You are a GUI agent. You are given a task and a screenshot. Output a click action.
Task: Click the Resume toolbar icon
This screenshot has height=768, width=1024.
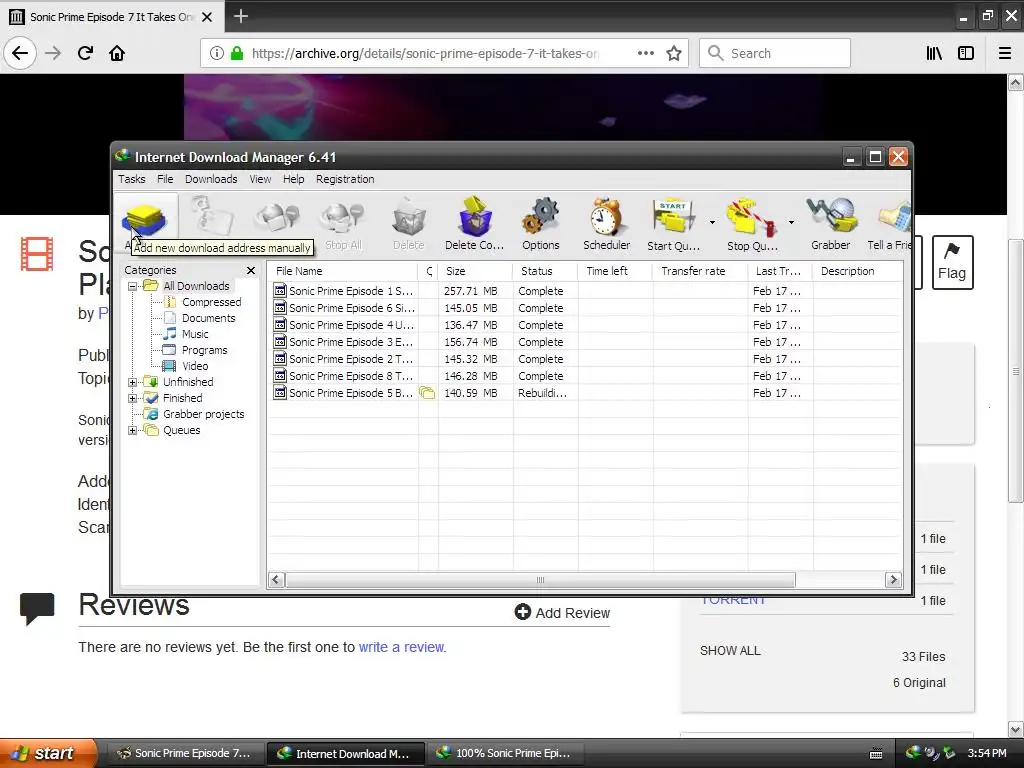pyautogui.click(x=212, y=217)
